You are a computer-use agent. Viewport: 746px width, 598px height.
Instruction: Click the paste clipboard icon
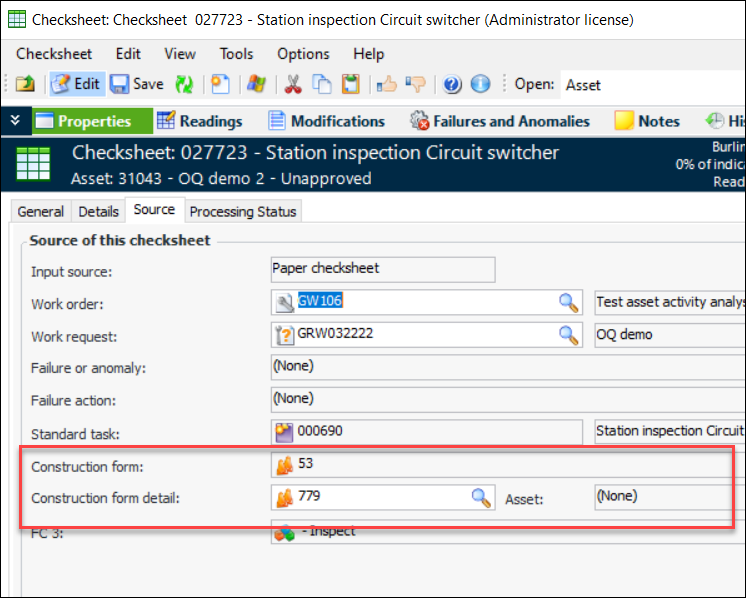pyautogui.click(x=351, y=84)
